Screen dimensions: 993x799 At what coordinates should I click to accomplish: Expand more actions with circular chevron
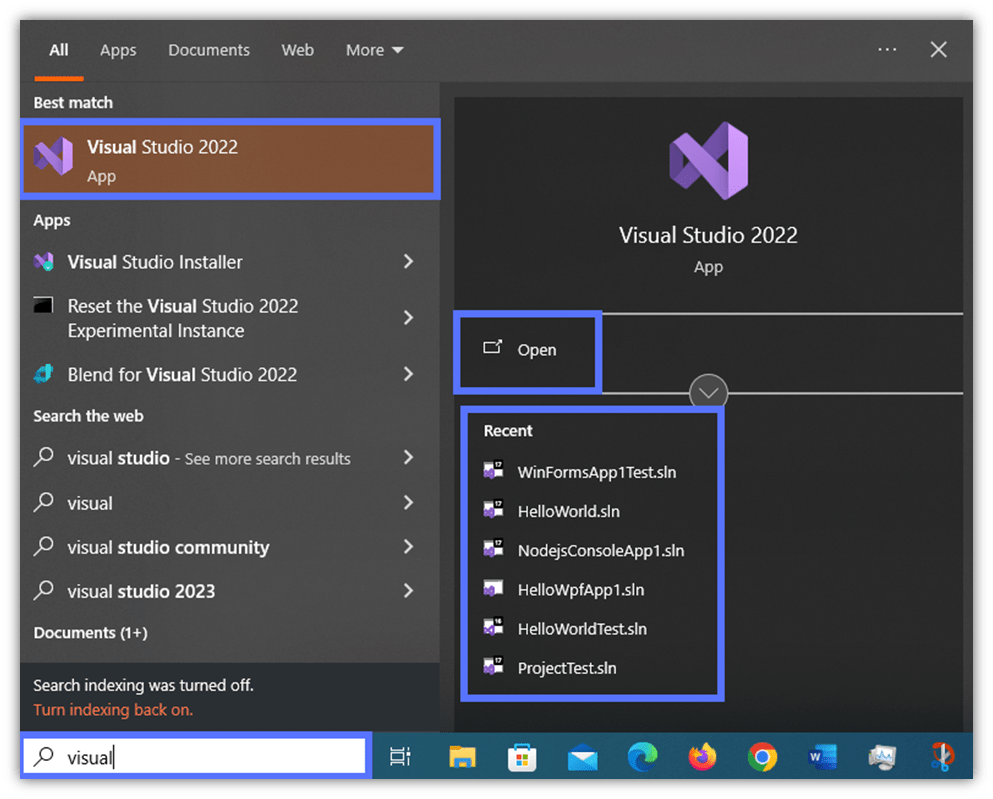[709, 393]
